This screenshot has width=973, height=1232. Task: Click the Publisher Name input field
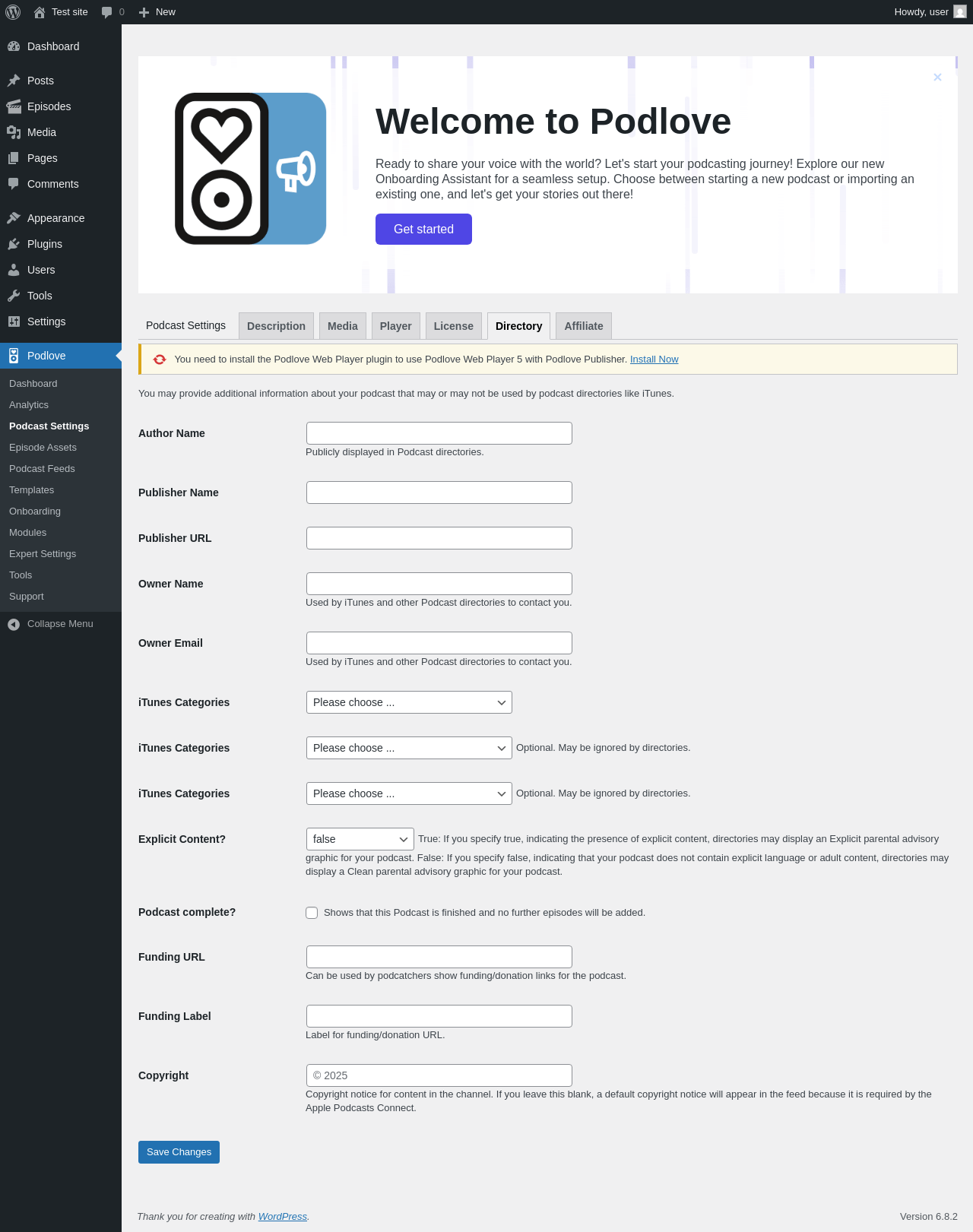pos(439,492)
